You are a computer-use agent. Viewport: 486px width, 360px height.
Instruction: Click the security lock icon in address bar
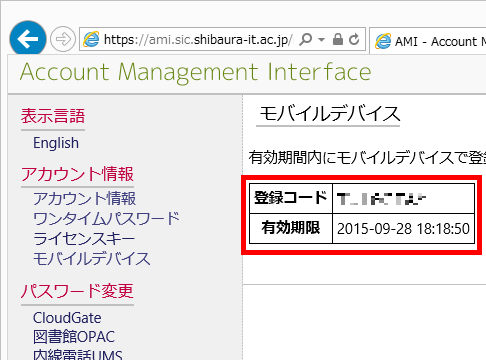pyautogui.click(x=338, y=39)
